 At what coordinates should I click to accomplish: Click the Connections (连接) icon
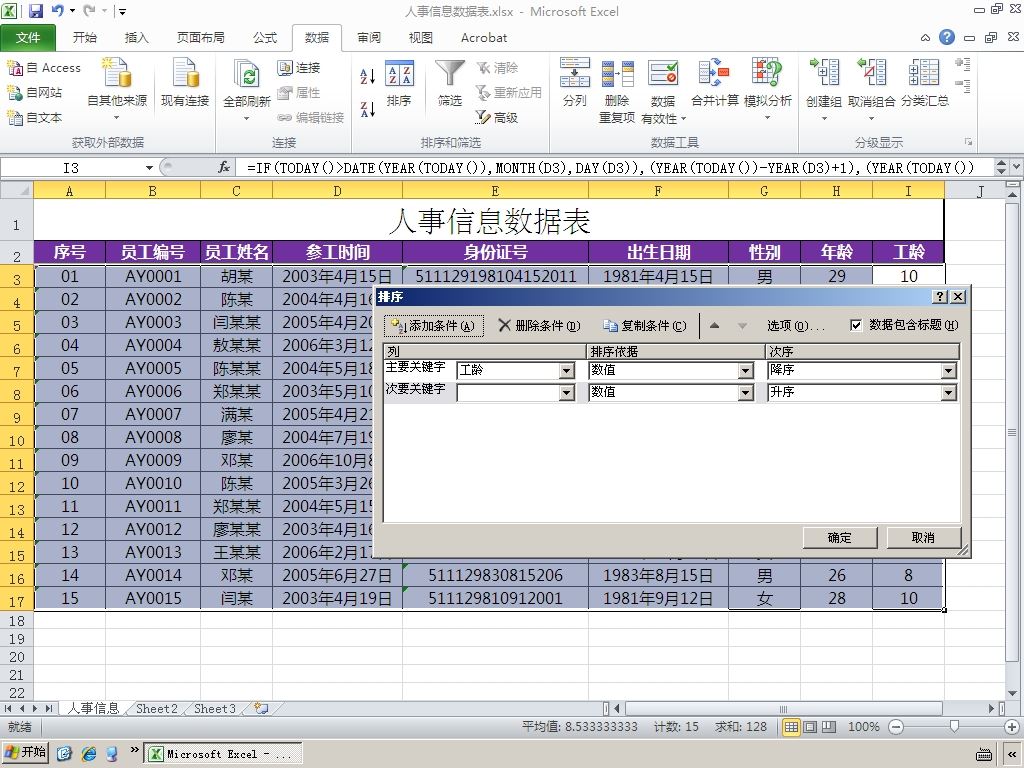click(299, 68)
